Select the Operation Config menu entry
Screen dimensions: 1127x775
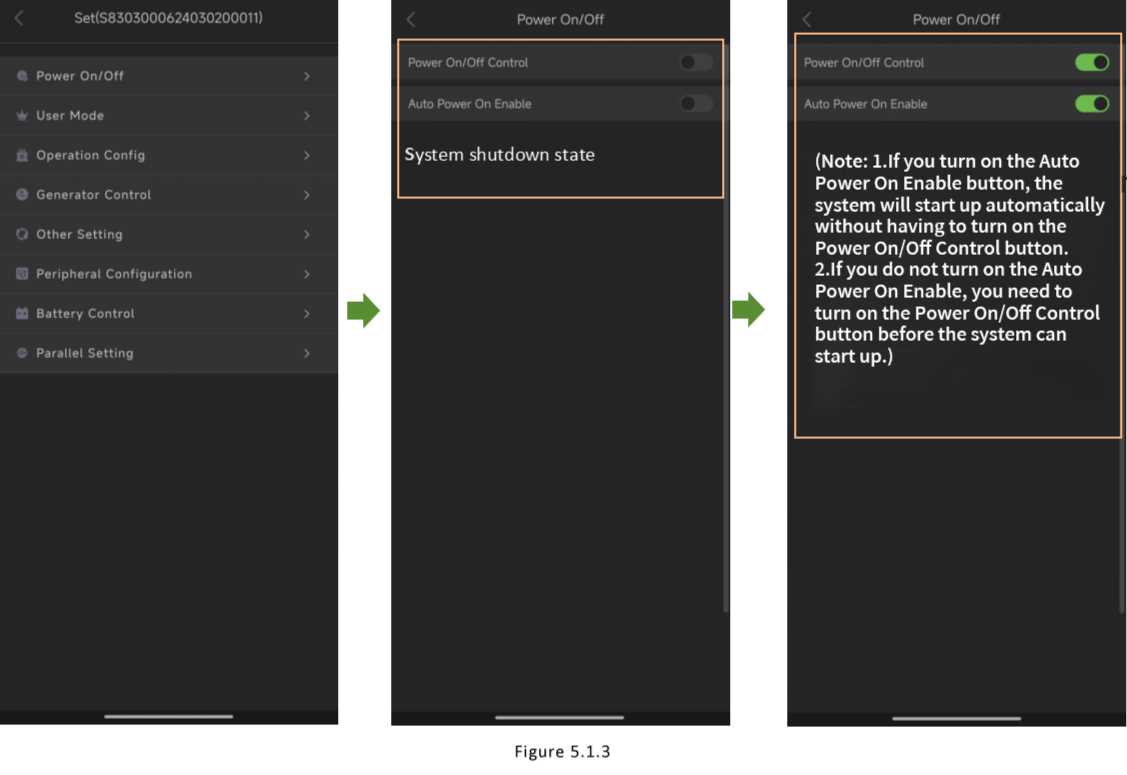pos(90,155)
